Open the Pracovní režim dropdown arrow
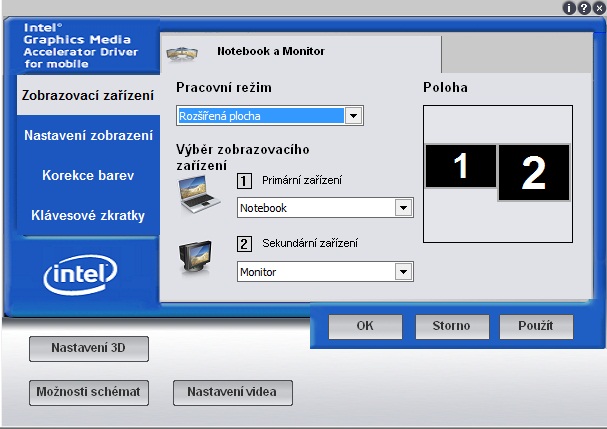Image resolution: width=607 pixels, height=429 pixels. 353,115
